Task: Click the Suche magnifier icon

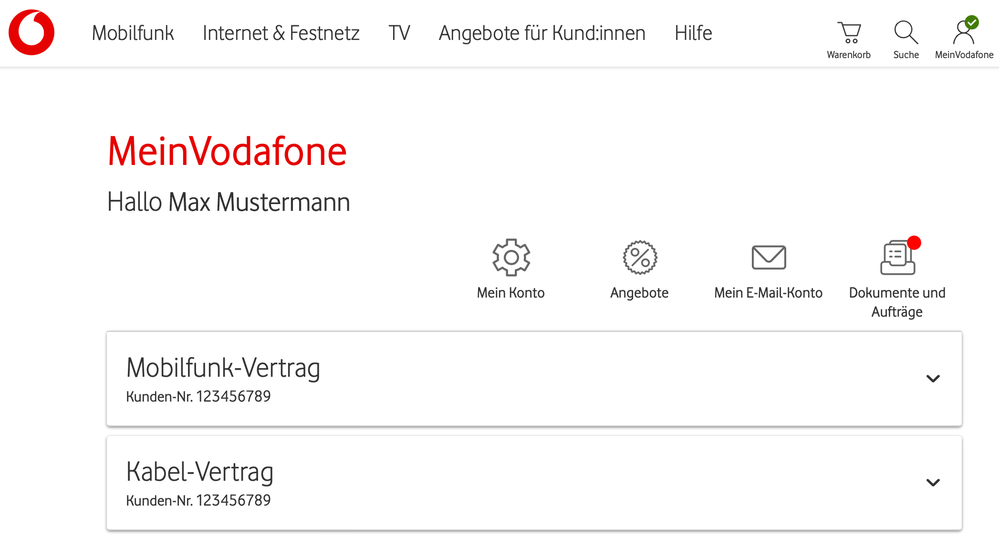Action: tap(906, 33)
